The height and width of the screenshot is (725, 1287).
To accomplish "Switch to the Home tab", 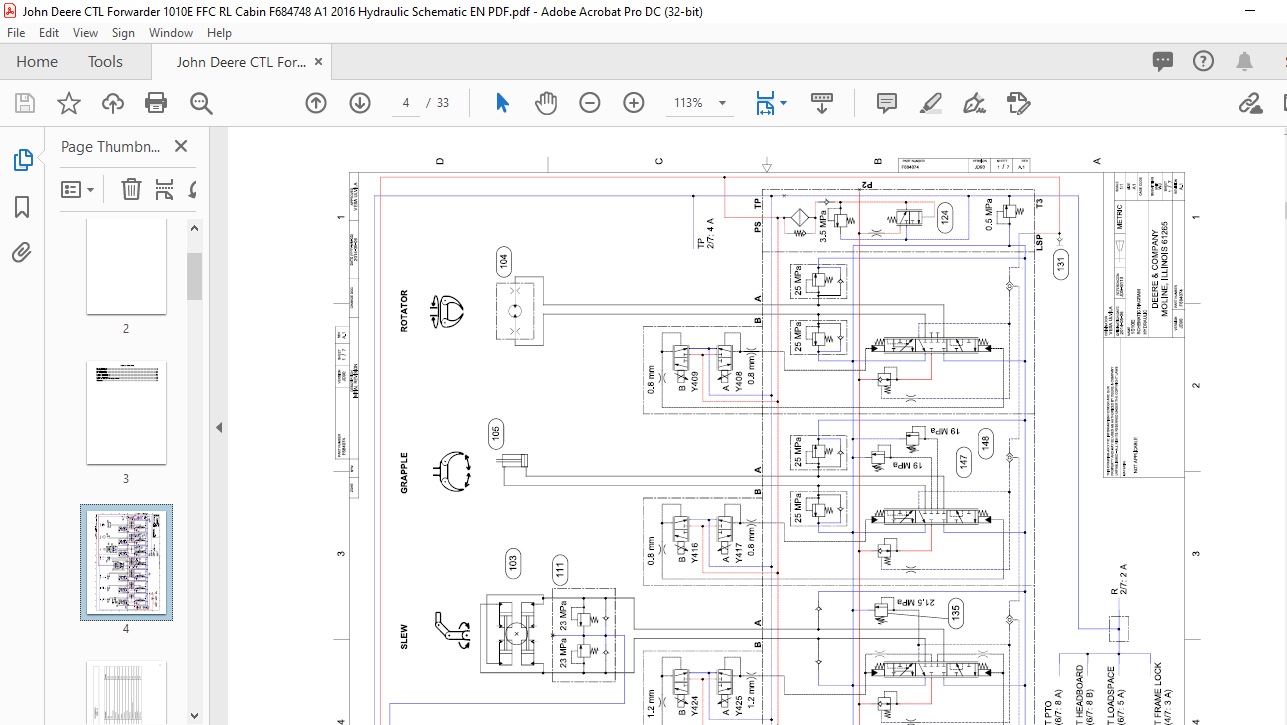I will (x=37, y=62).
